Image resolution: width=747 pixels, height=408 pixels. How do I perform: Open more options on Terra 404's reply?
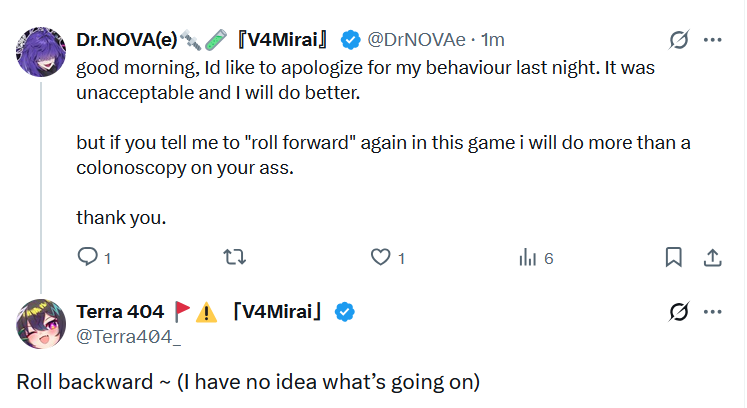pyautogui.click(x=713, y=312)
